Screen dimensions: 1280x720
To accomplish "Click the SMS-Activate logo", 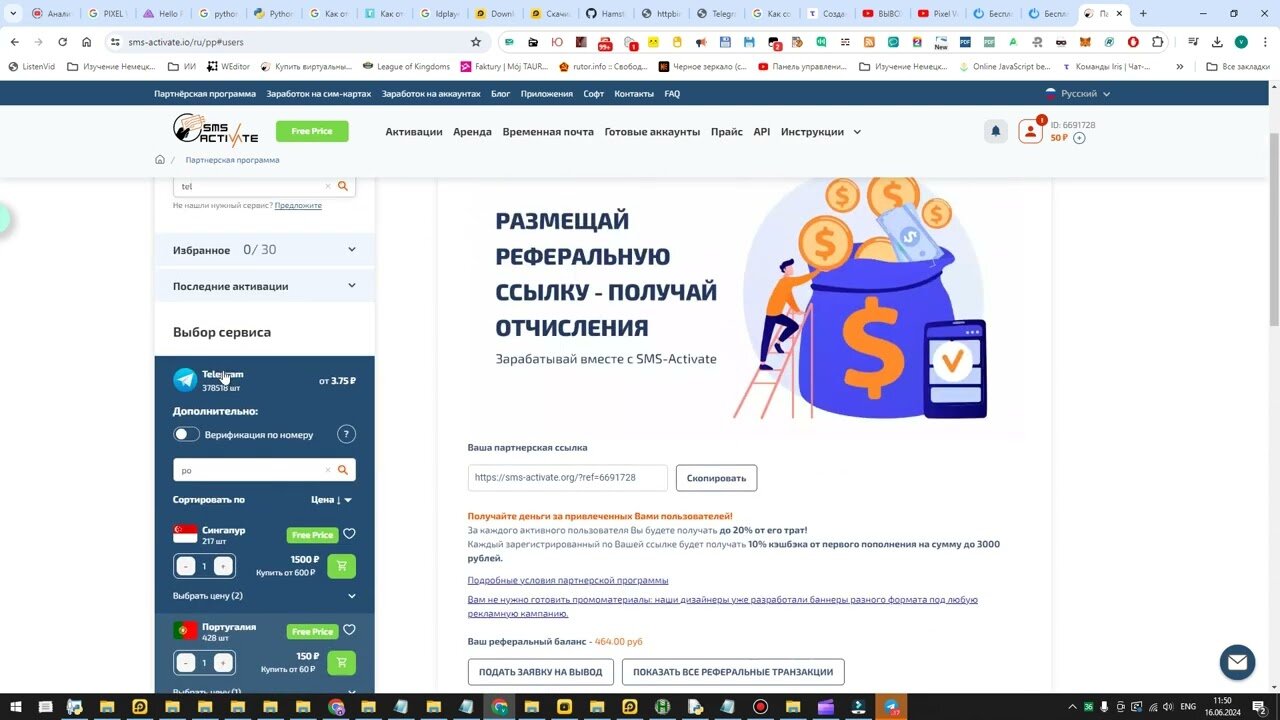I will 215,130.
